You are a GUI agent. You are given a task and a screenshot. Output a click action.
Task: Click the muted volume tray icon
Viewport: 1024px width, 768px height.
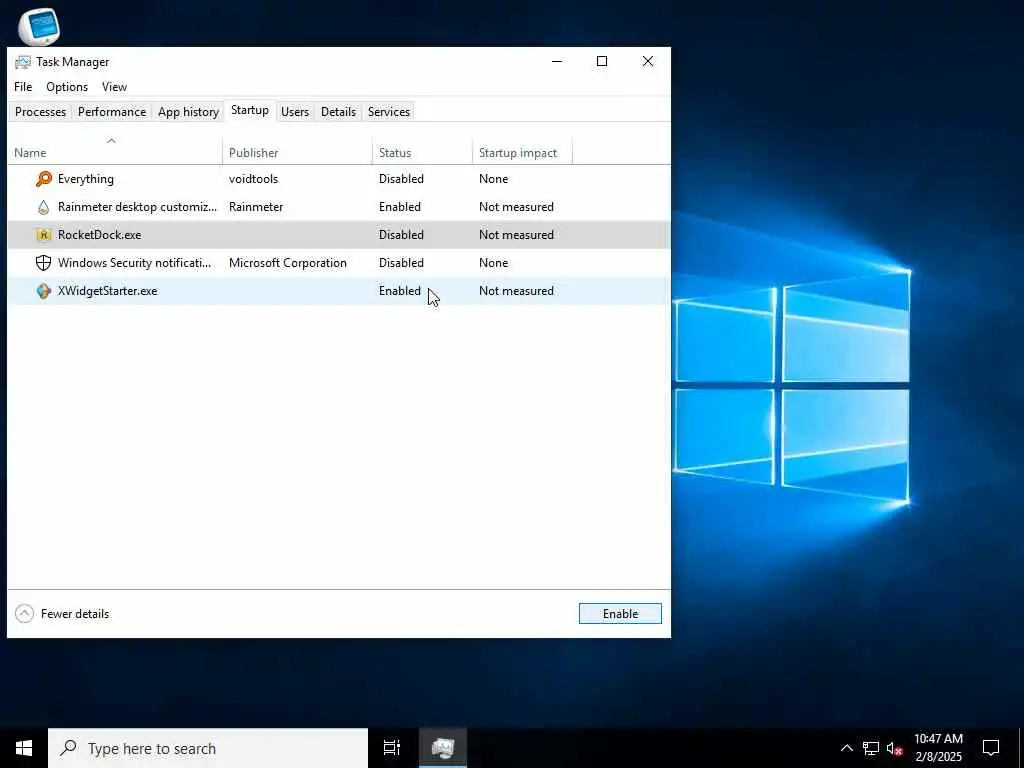point(894,748)
